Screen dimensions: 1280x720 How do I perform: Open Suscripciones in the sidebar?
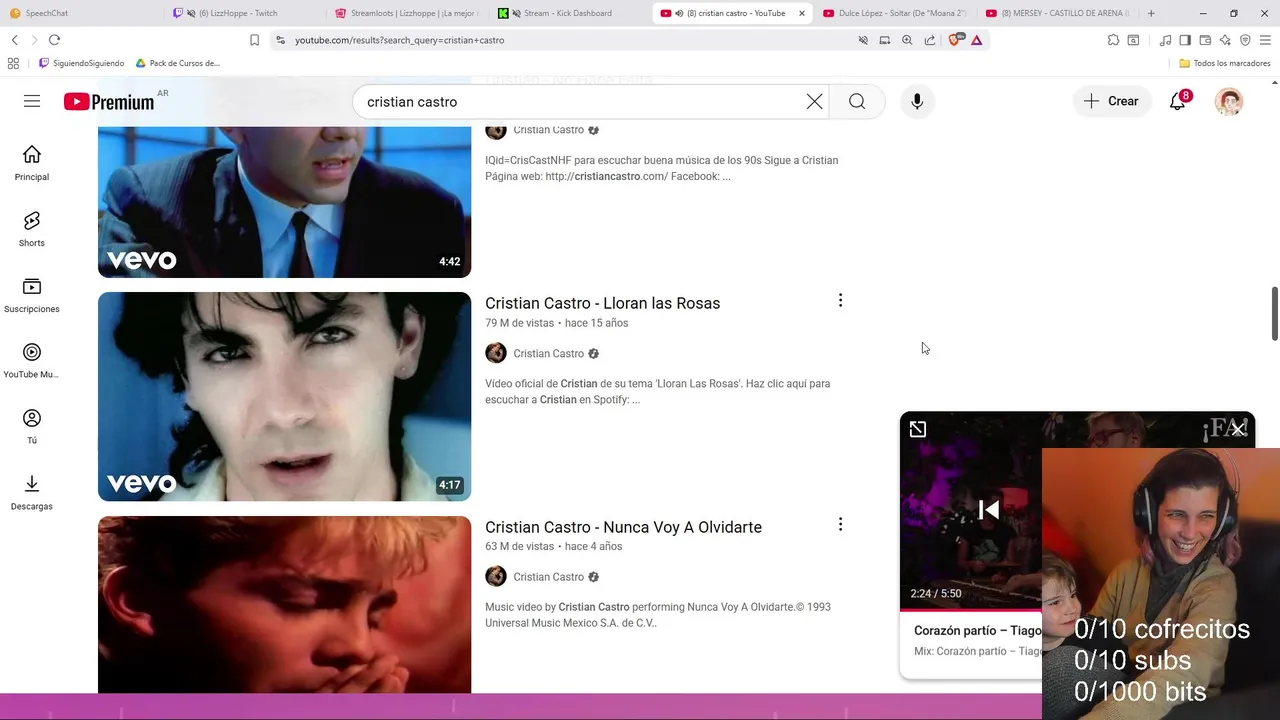(x=32, y=295)
